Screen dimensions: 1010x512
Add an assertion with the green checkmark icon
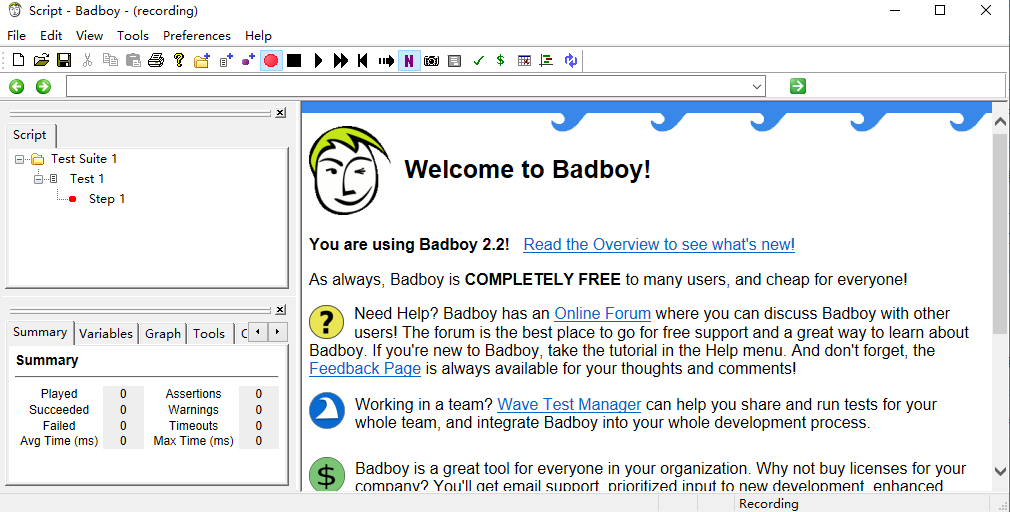478,61
